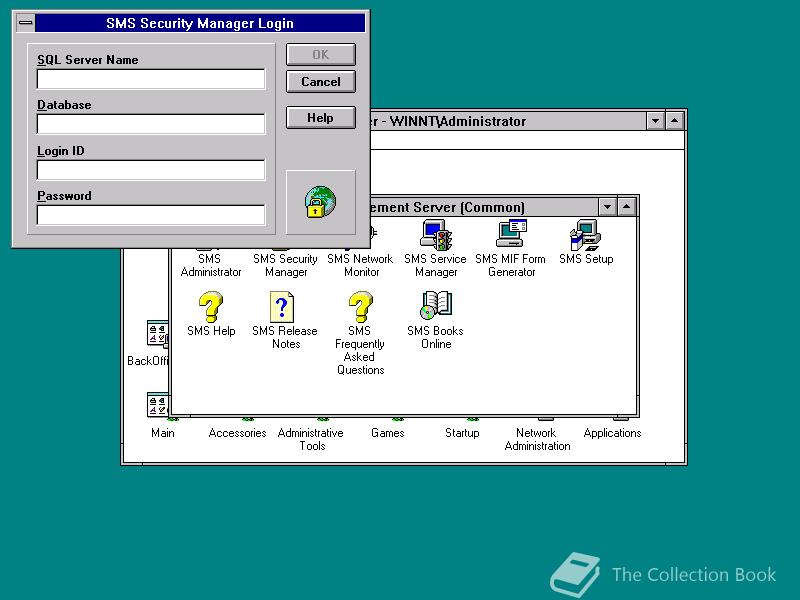Select the SMS Administrator label

click(x=211, y=265)
